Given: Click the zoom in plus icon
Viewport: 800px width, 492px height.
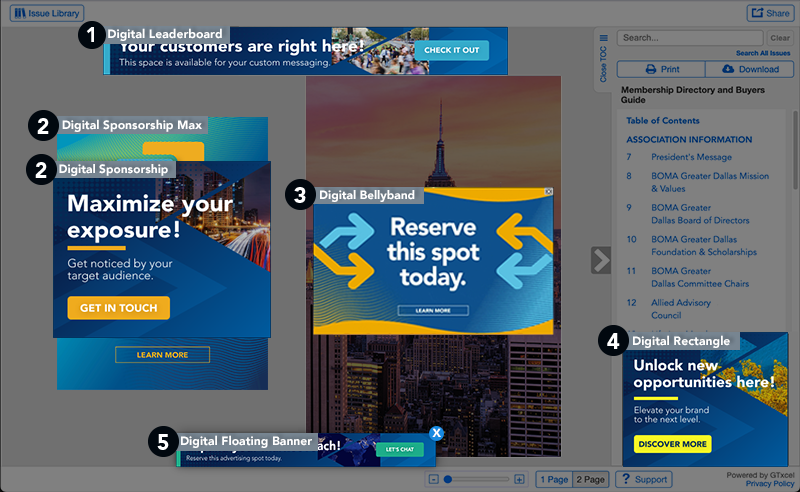Looking at the screenshot, I should point(519,480).
